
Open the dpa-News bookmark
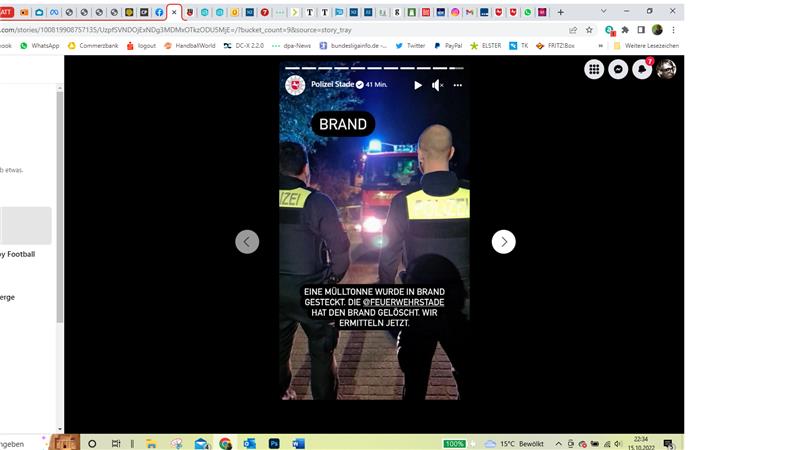[x=291, y=46]
